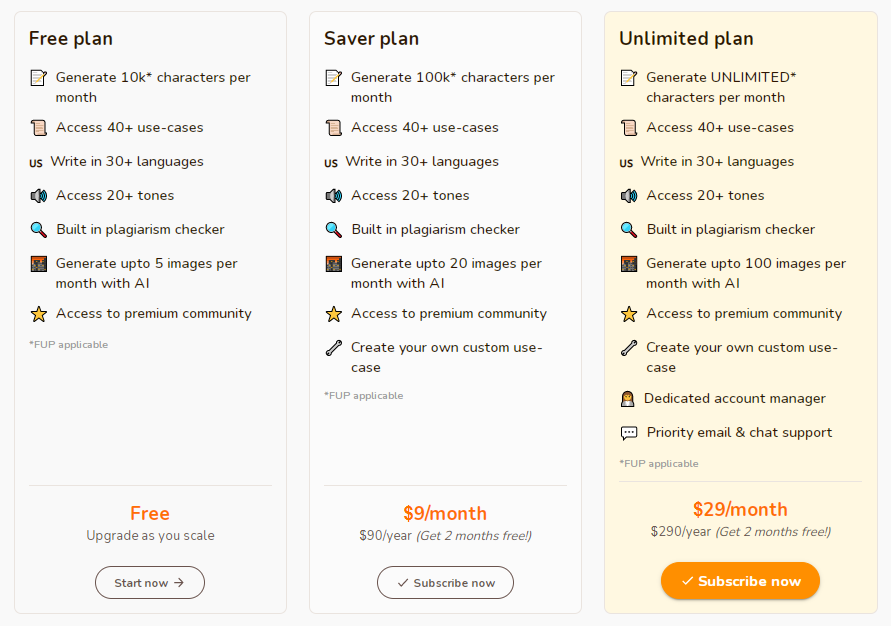Click the orange Free price label
Viewport: 891px width, 626px height.
tap(150, 514)
